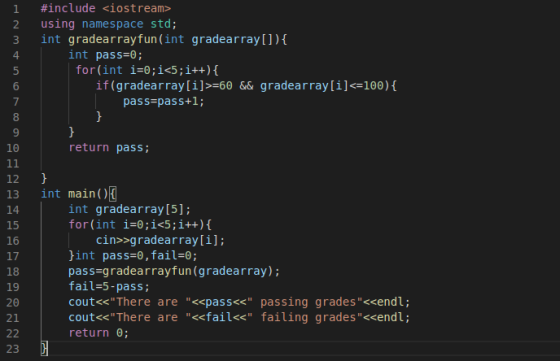Click 'return pass;' on line 10

(x=109, y=147)
